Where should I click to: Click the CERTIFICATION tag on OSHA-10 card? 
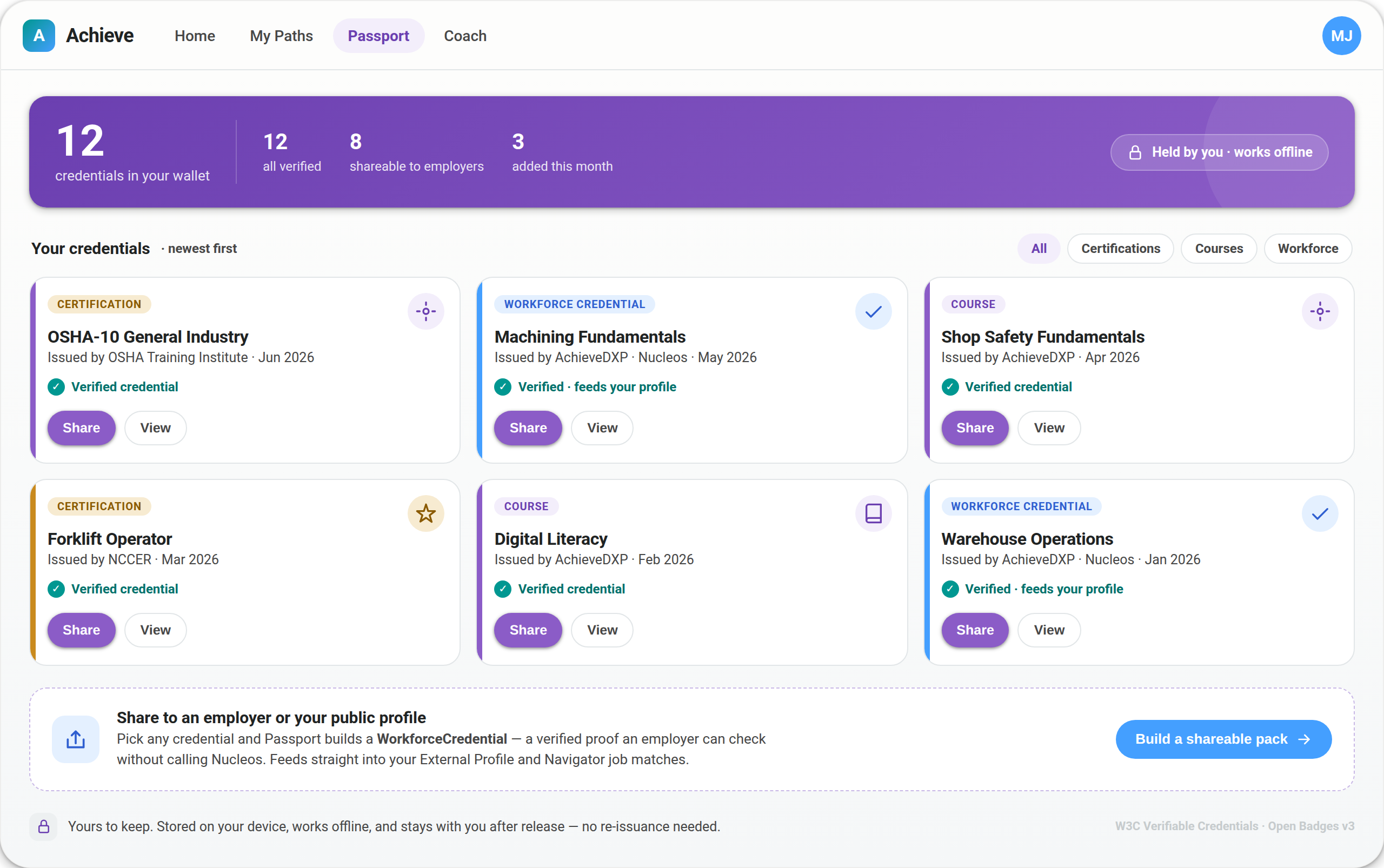99,304
